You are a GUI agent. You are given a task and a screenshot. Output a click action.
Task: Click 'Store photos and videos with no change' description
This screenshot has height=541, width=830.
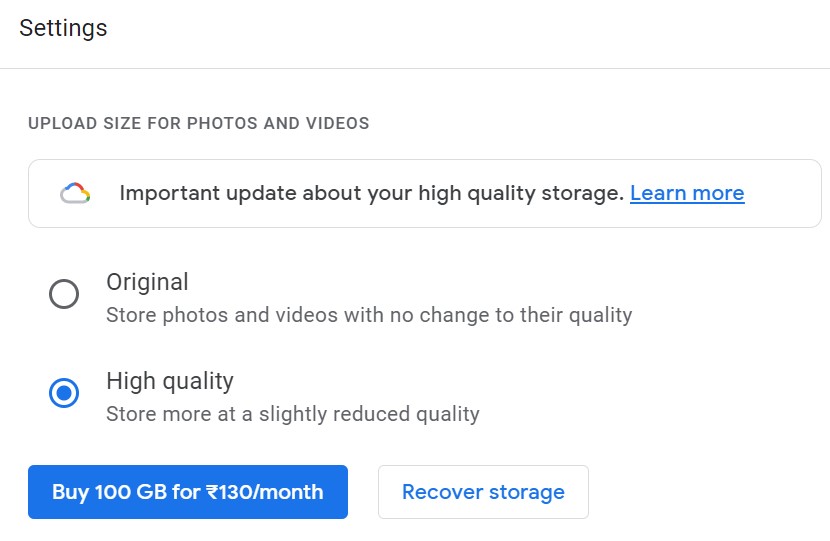coord(369,315)
